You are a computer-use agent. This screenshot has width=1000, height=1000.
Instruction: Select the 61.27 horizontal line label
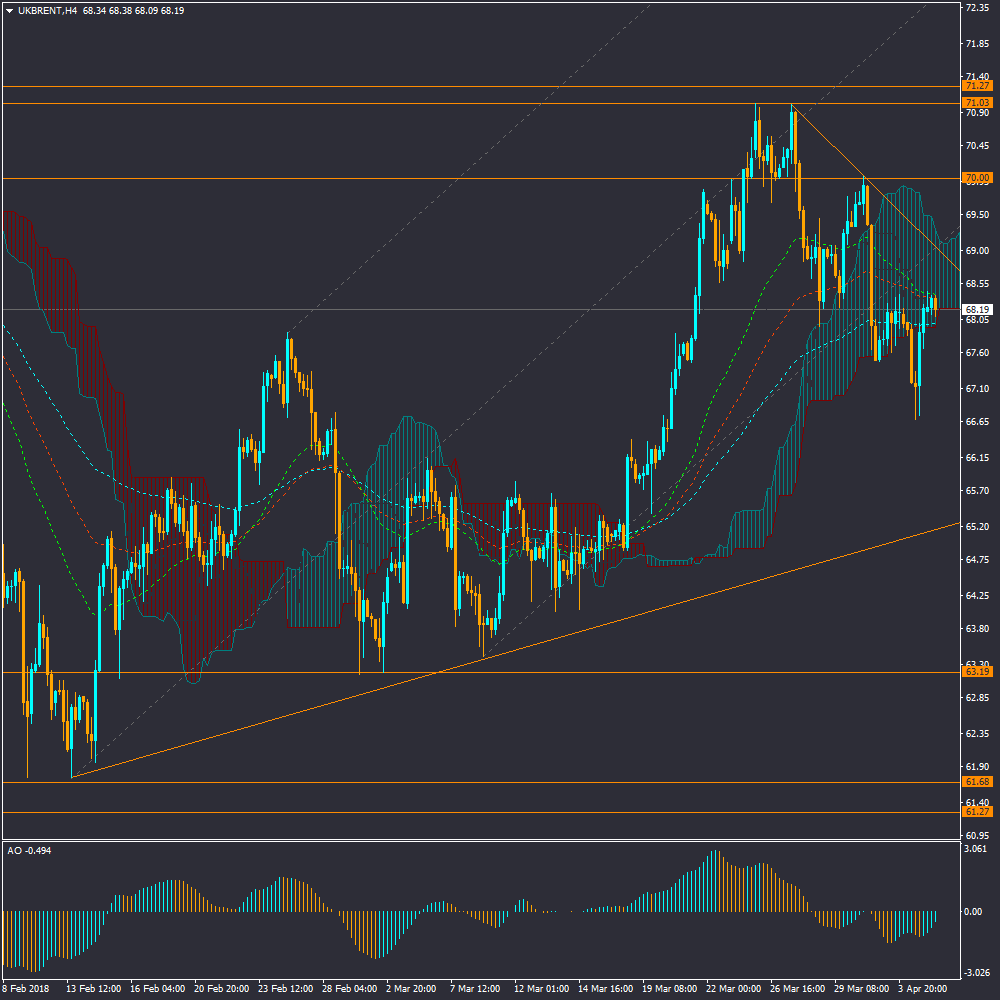point(976,813)
